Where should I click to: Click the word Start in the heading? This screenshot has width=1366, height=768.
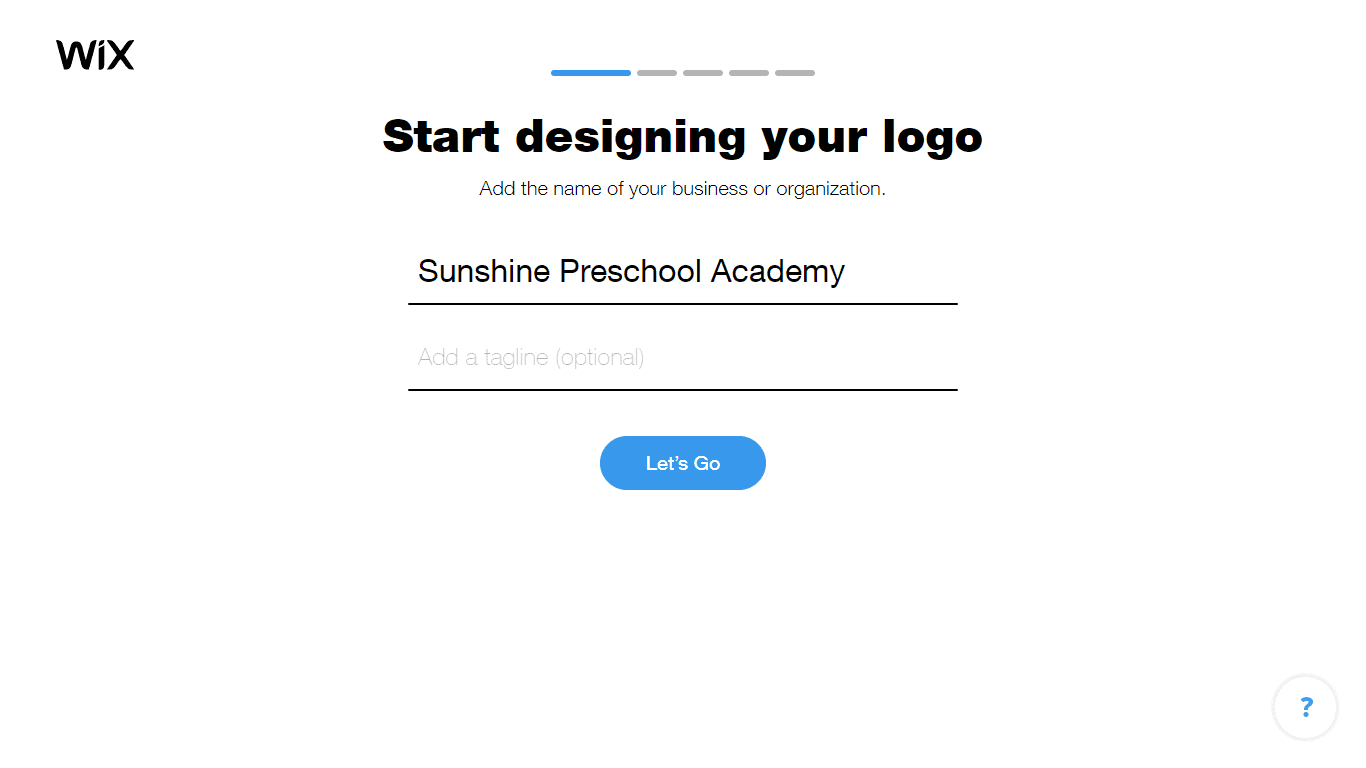coord(441,137)
